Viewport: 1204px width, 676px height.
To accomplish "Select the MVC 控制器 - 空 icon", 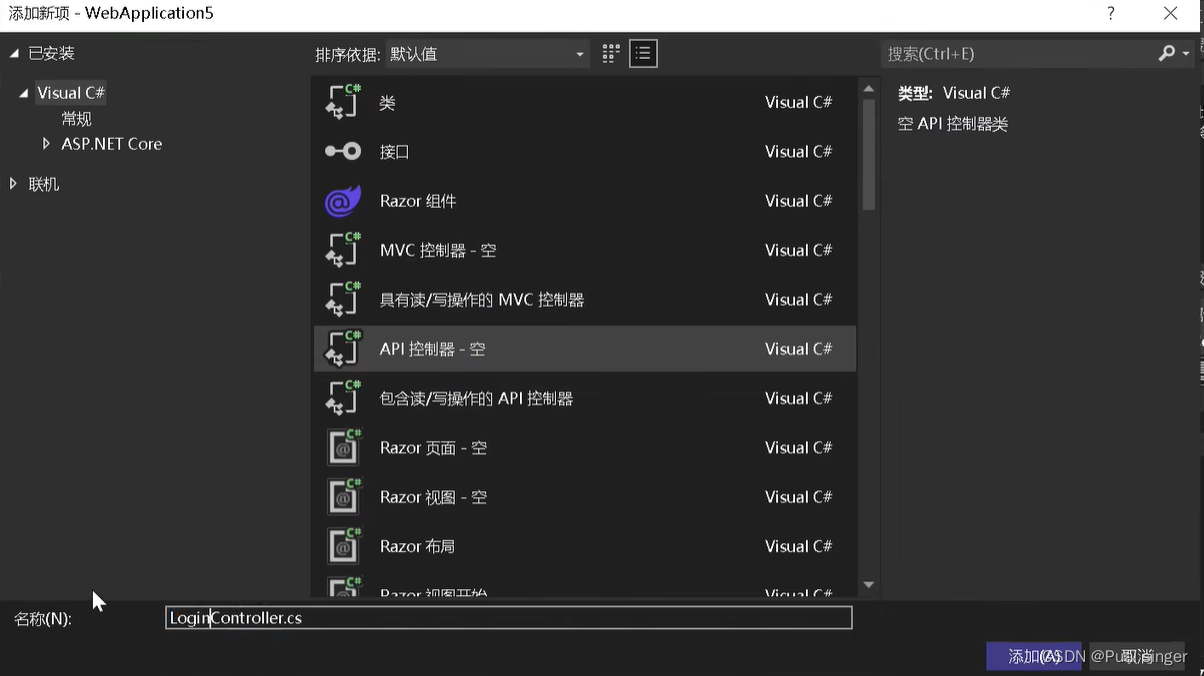I will pyautogui.click(x=343, y=250).
